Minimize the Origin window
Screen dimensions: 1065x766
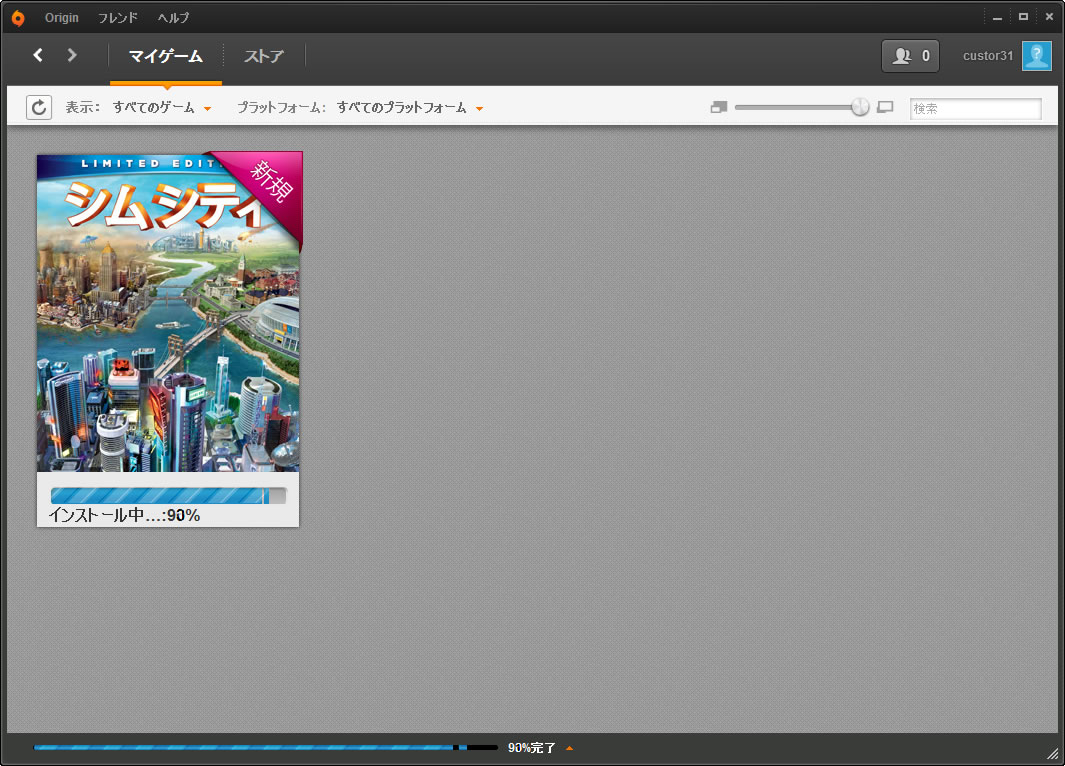point(997,18)
